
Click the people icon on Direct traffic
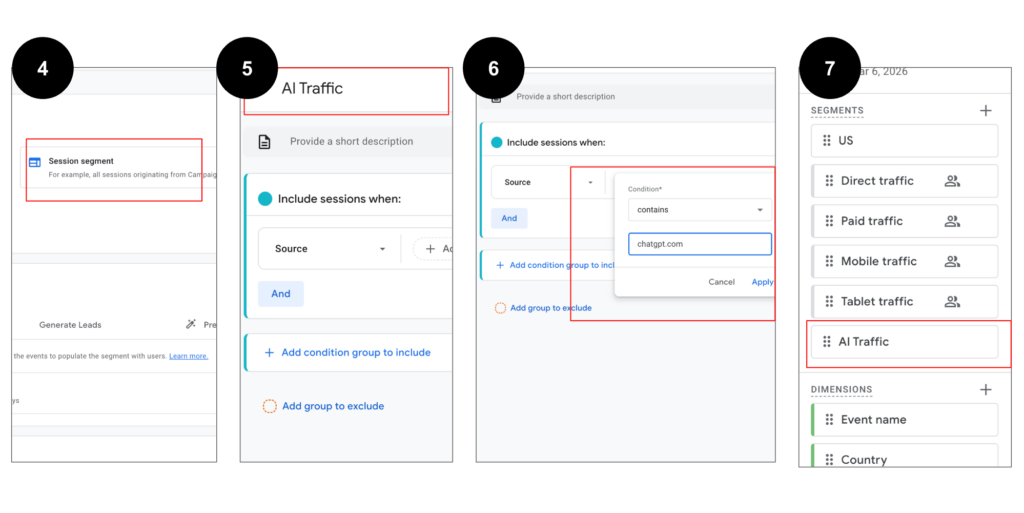[952, 181]
